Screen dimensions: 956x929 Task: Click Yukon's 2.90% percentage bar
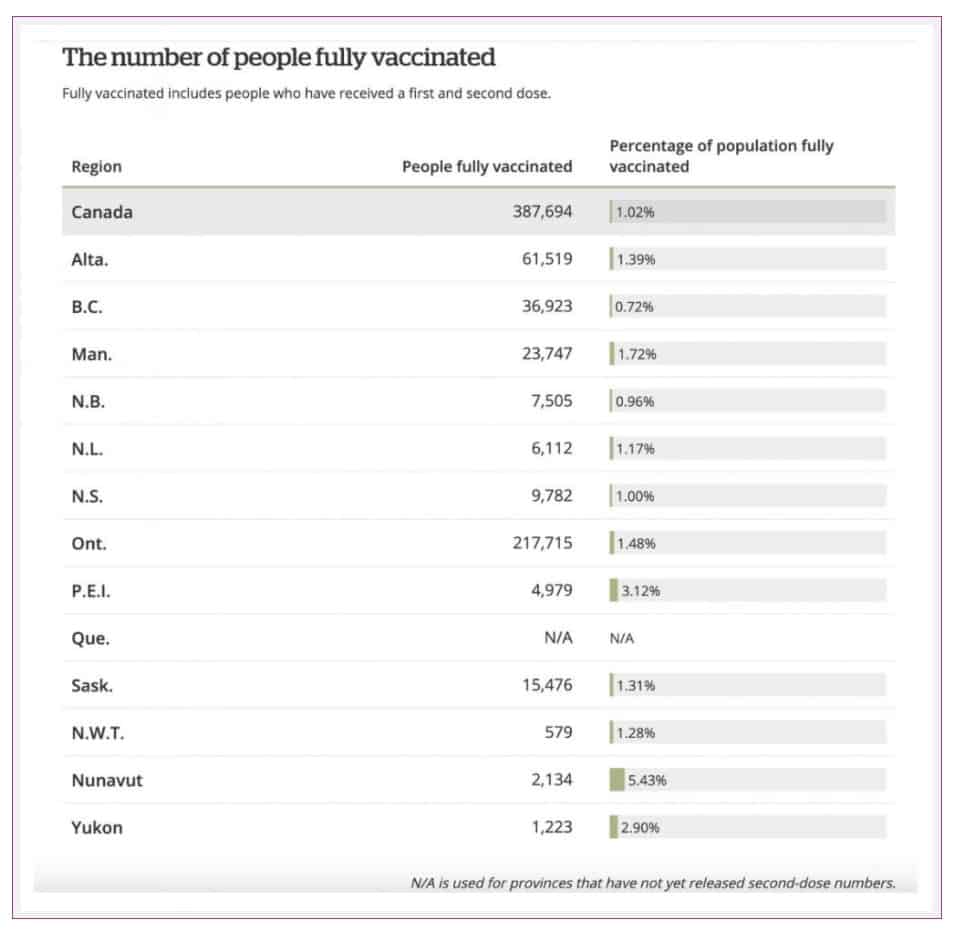pos(747,827)
